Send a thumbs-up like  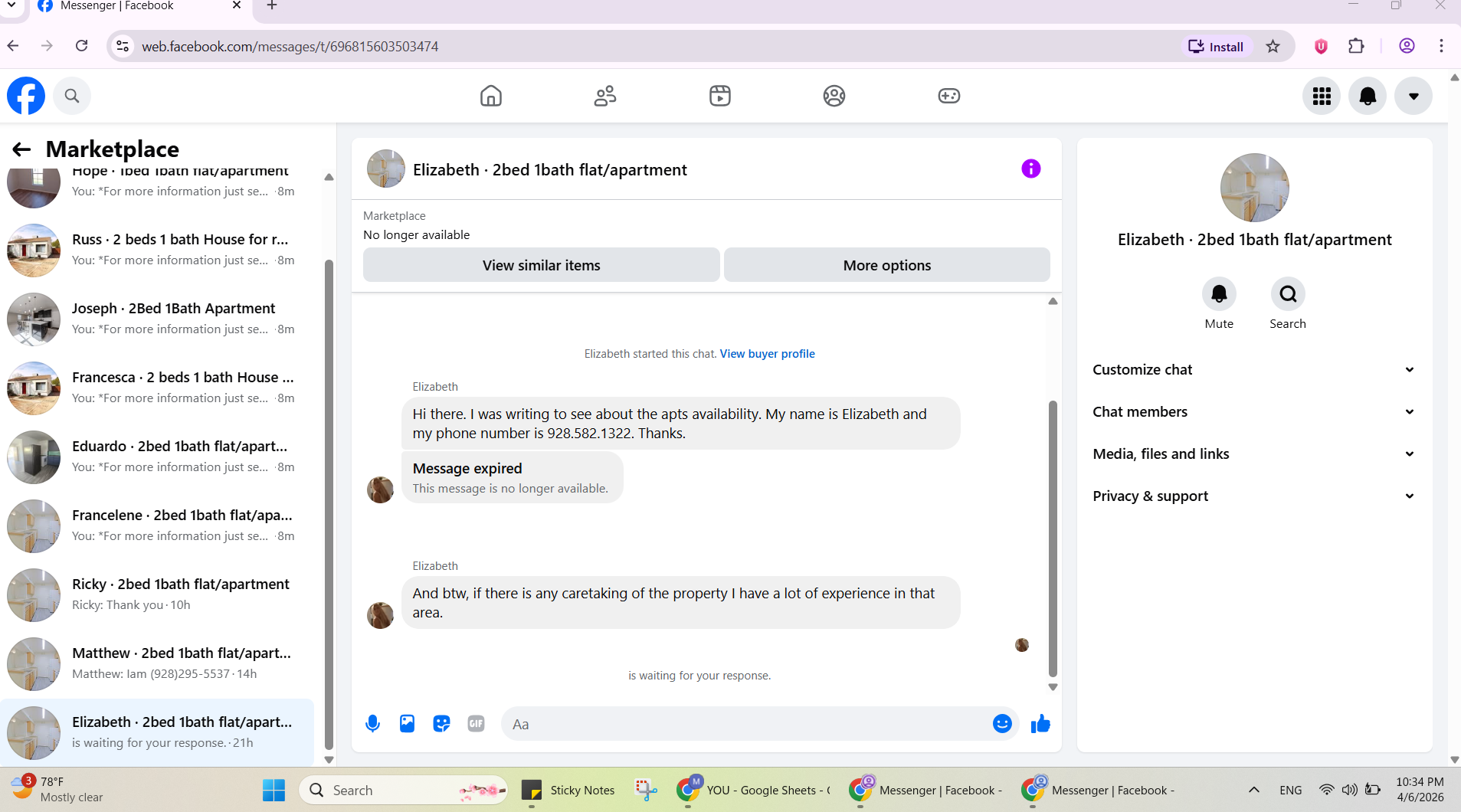pyautogui.click(x=1040, y=724)
